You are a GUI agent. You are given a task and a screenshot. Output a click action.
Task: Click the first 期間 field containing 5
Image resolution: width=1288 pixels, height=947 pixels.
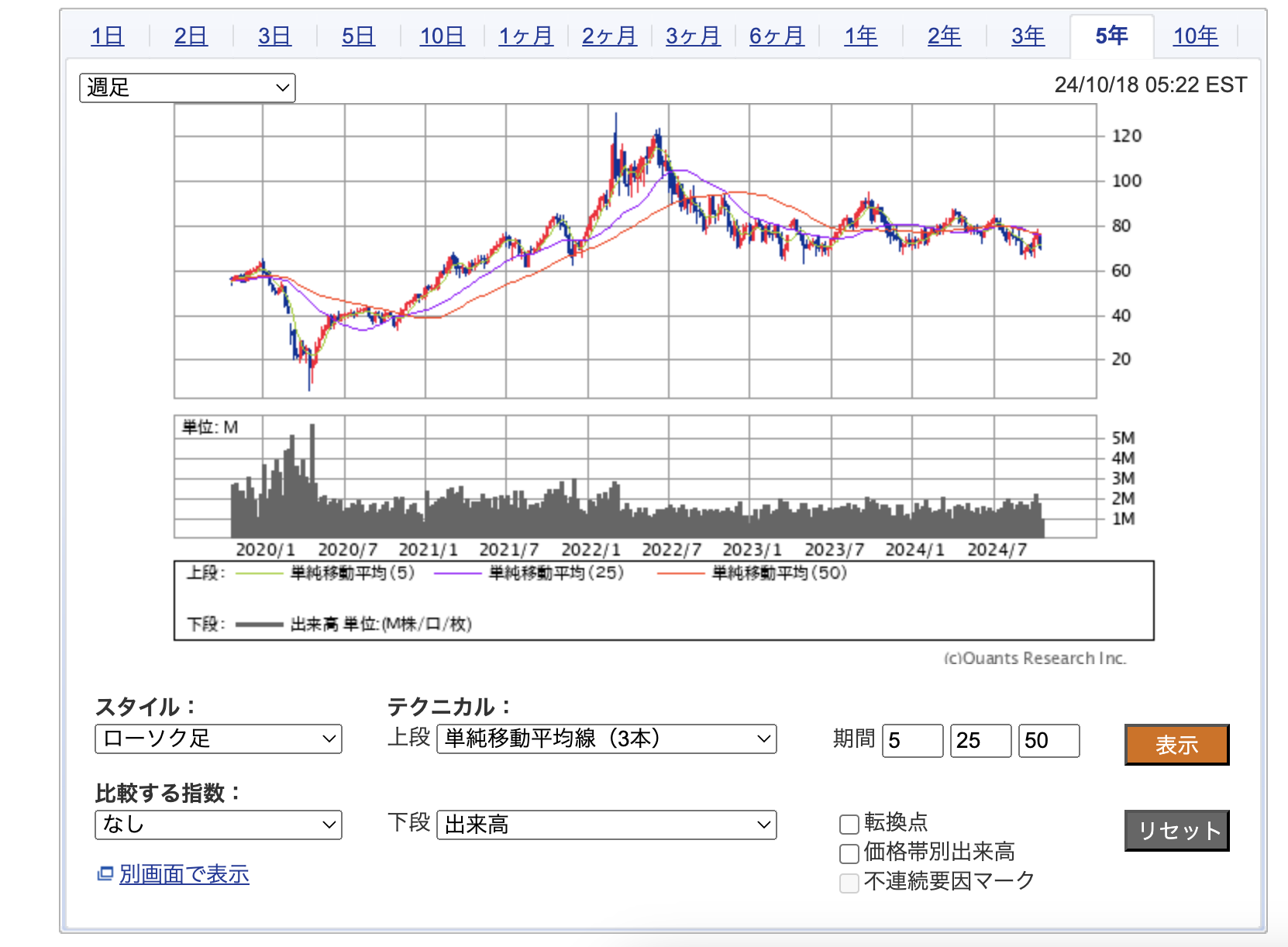(x=912, y=741)
